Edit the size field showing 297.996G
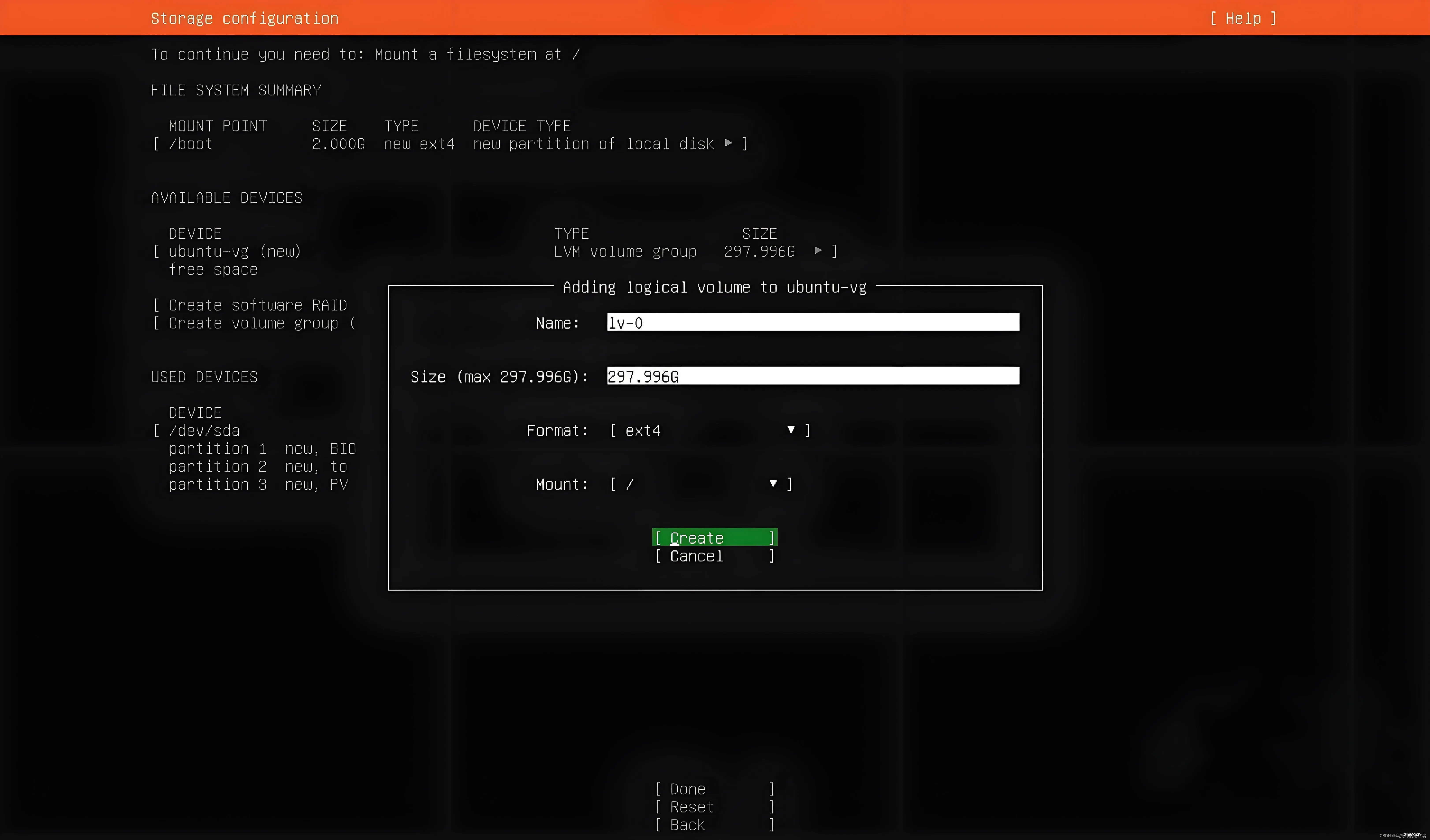The width and height of the screenshot is (1430, 840). pos(813,376)
